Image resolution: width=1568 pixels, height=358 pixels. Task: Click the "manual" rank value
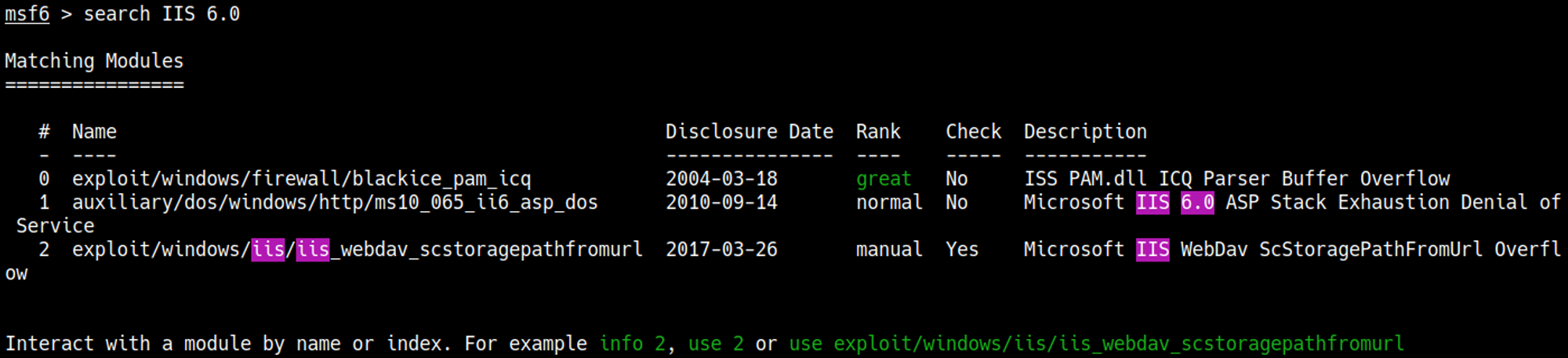pos(889,250)
